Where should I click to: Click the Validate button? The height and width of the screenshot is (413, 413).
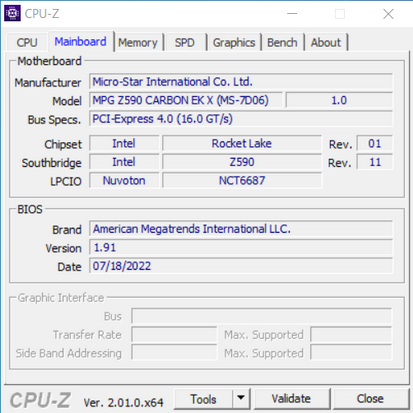tap(291, 399)
